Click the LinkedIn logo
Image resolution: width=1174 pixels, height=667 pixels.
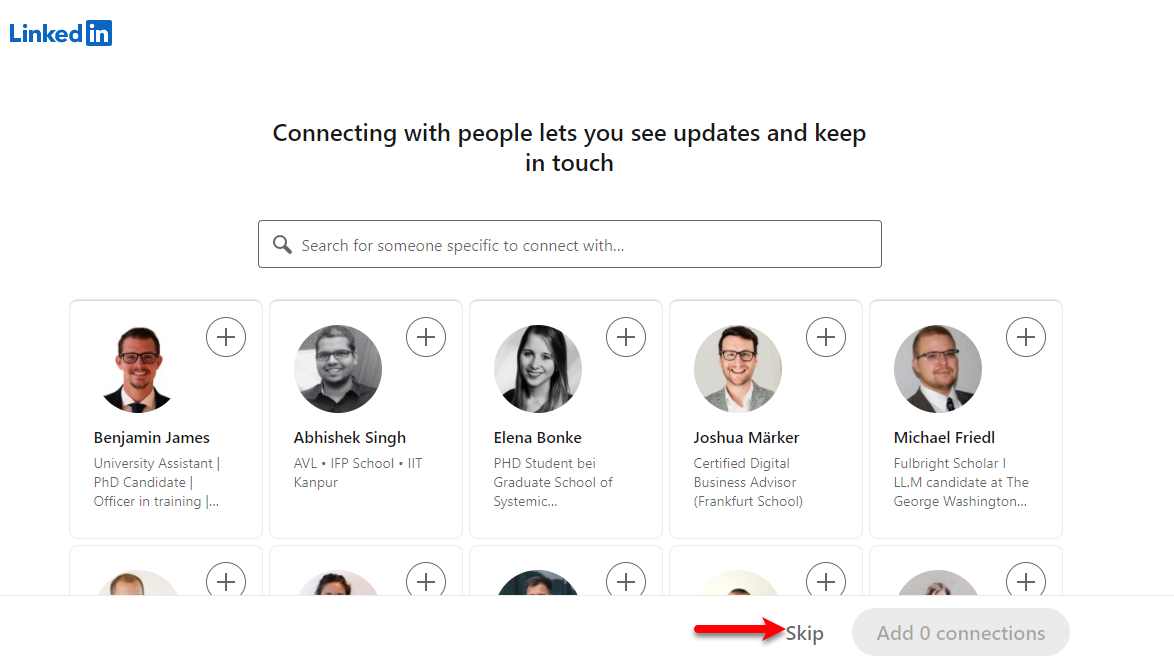coord(61,33)
